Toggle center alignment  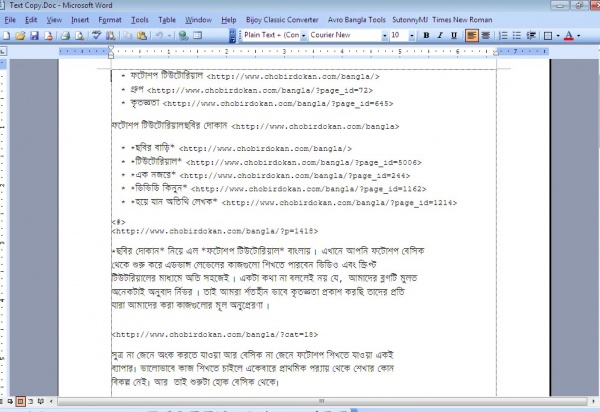[x=486, y=36]
